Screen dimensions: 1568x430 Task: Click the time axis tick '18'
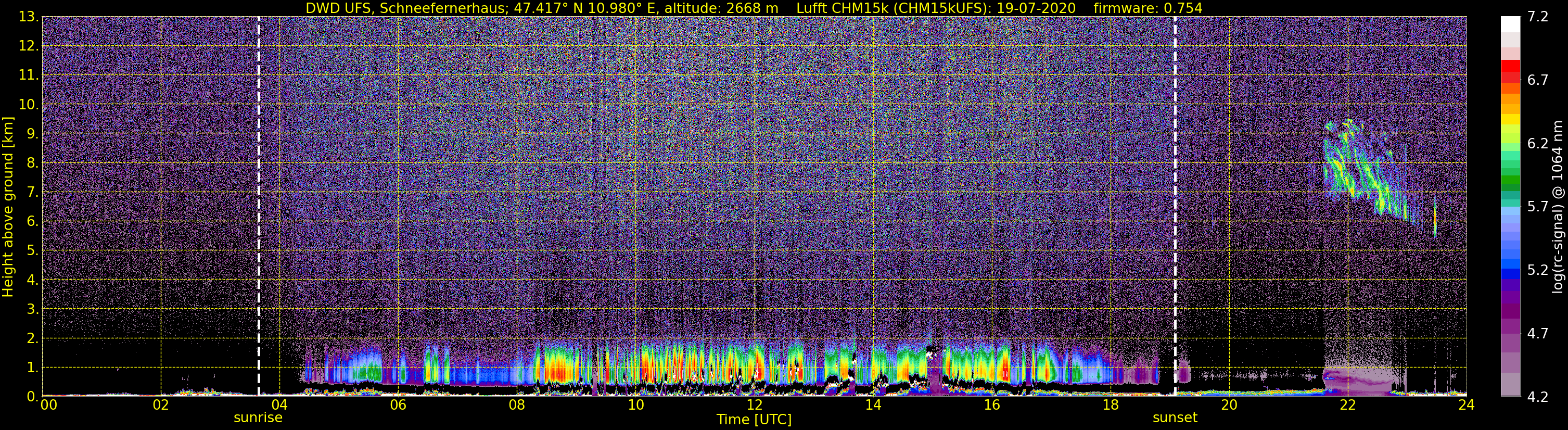click(x=1110, y=405)
